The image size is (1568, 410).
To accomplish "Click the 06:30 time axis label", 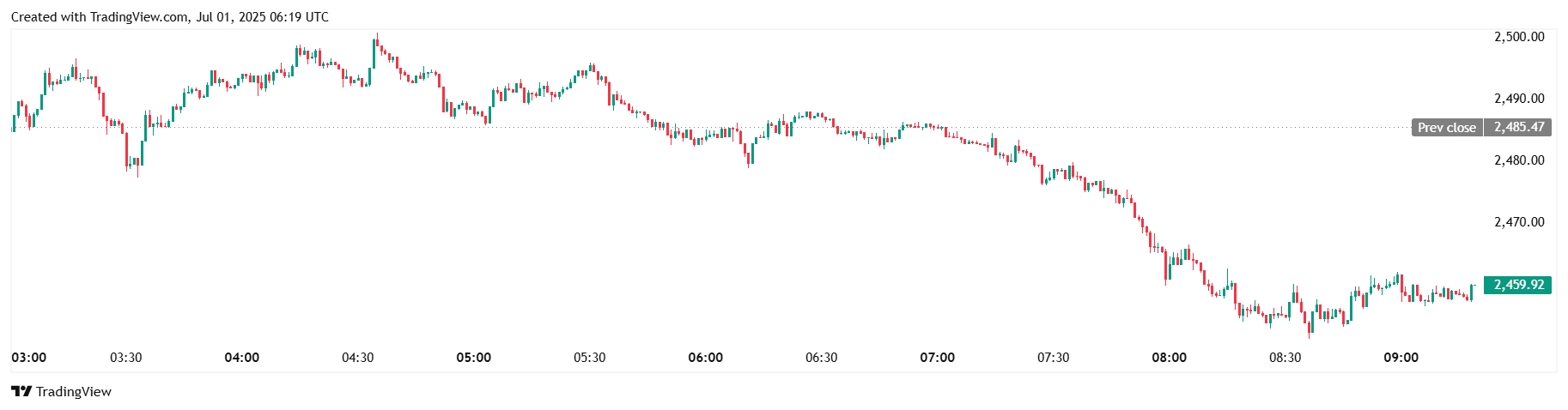I will pyautogui.click(x=822, y=358).
